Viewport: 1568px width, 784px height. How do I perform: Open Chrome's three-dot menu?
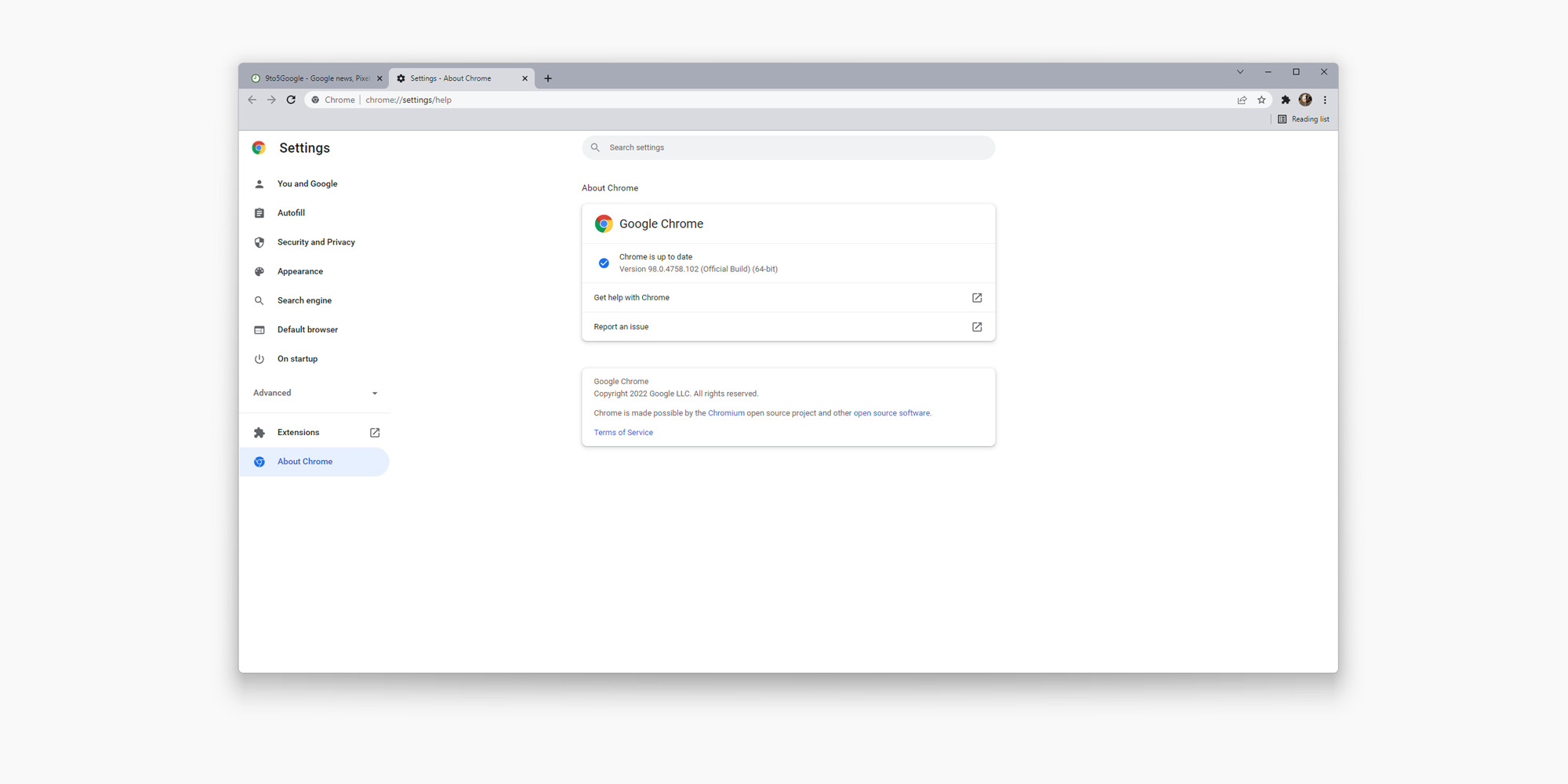(x=1325, y=100)
